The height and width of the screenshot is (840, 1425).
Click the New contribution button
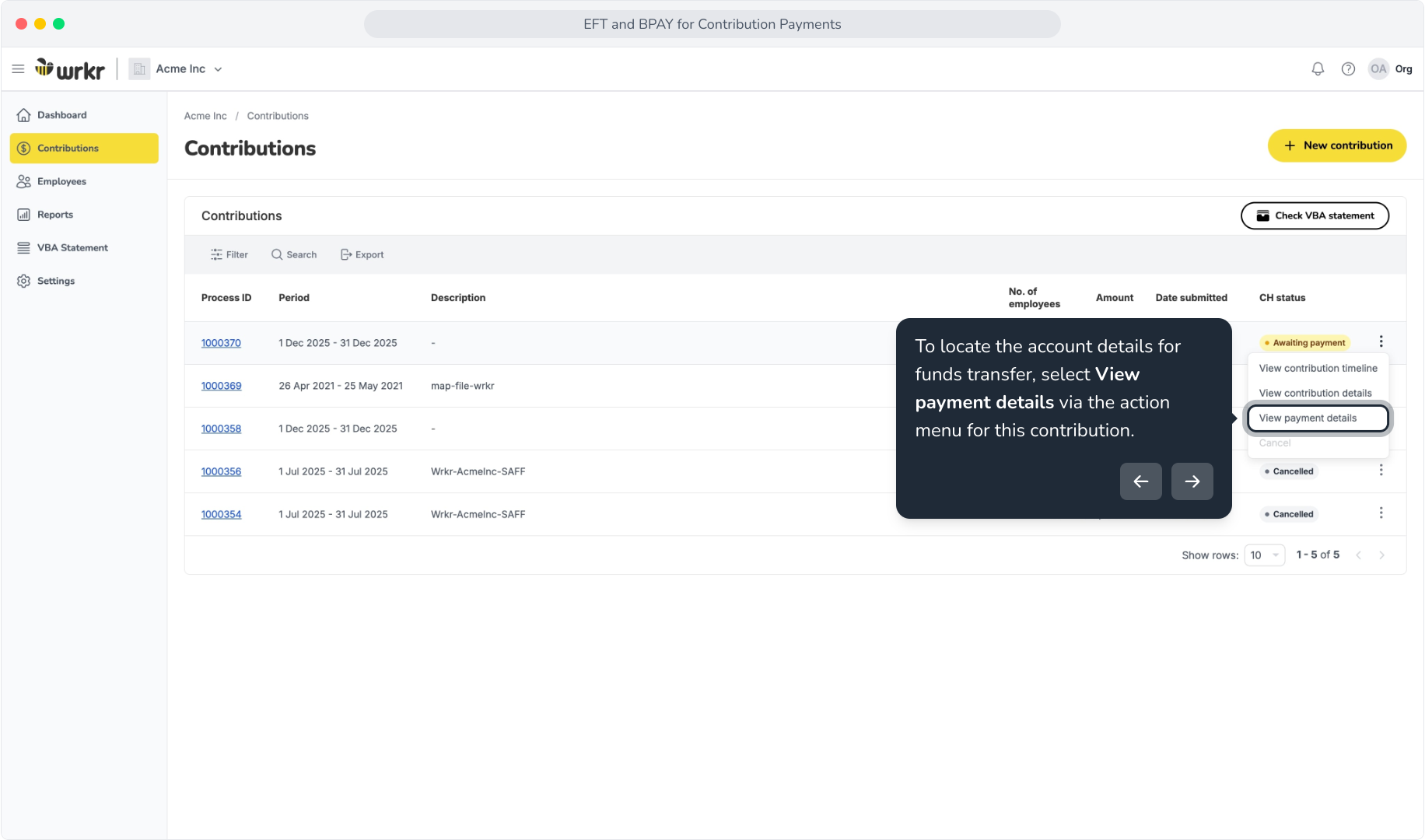coord(1336,146)
